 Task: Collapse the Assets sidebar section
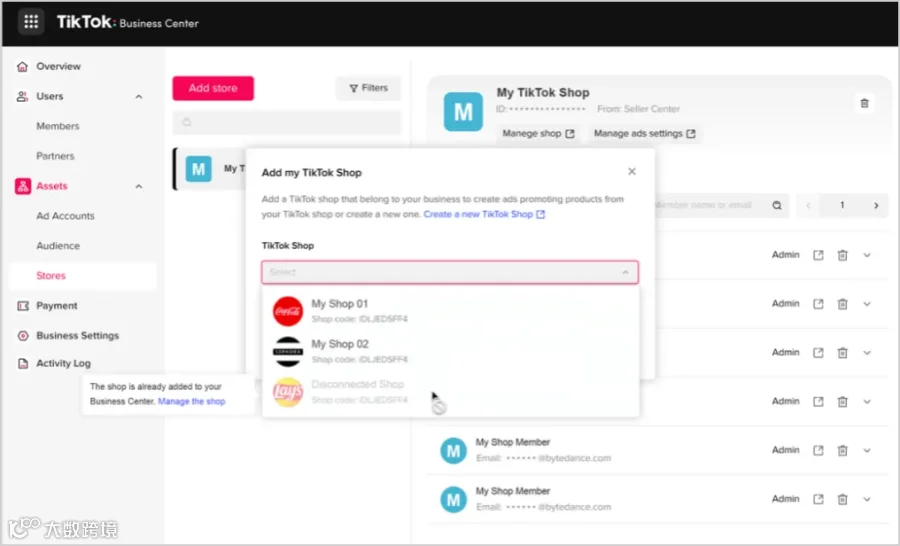tap(138, 186)
